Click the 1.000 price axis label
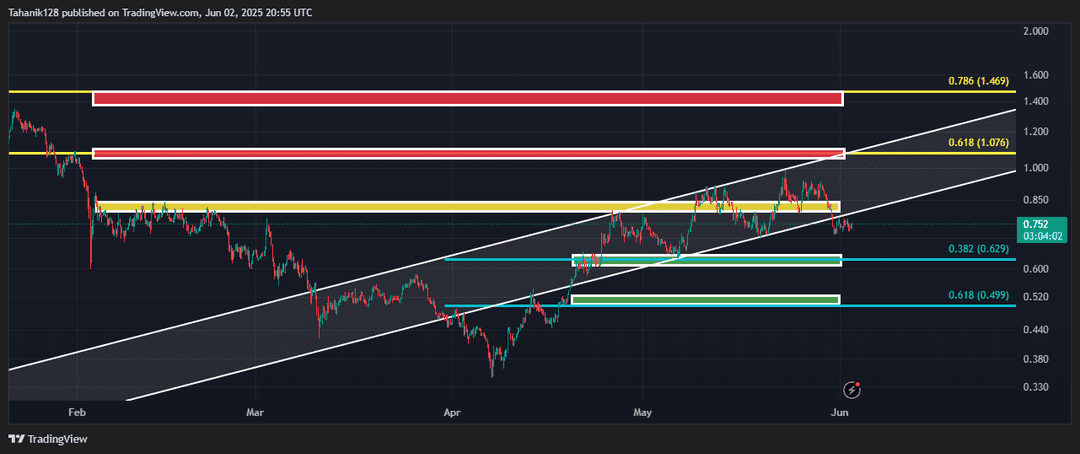This screenshot has height=454, width=1080. 1036,167
